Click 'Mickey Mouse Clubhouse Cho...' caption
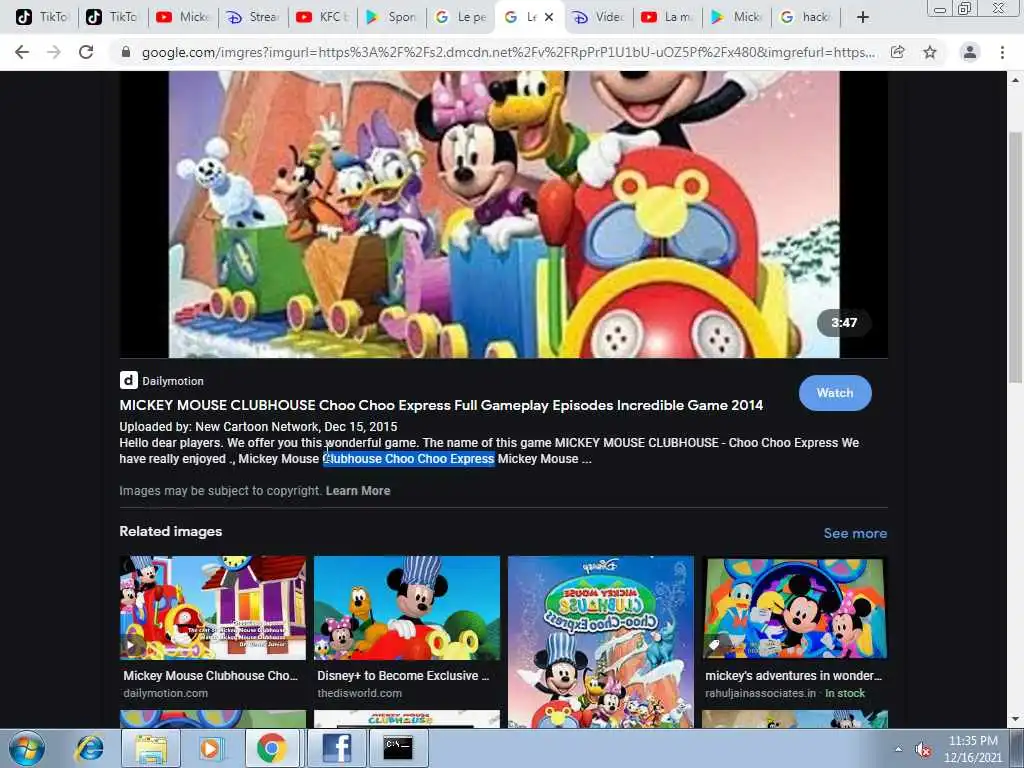The height and width of the screenshot is (768, 1024). click(x=210, y=676)
